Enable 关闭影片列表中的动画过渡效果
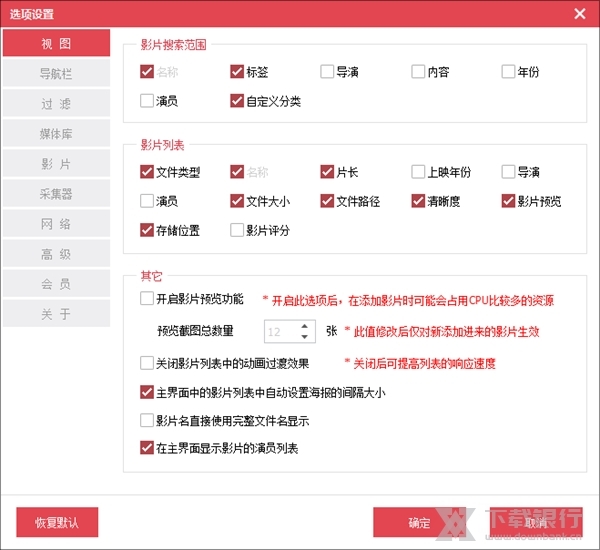The image size is (600, 550). pos(147,363)
